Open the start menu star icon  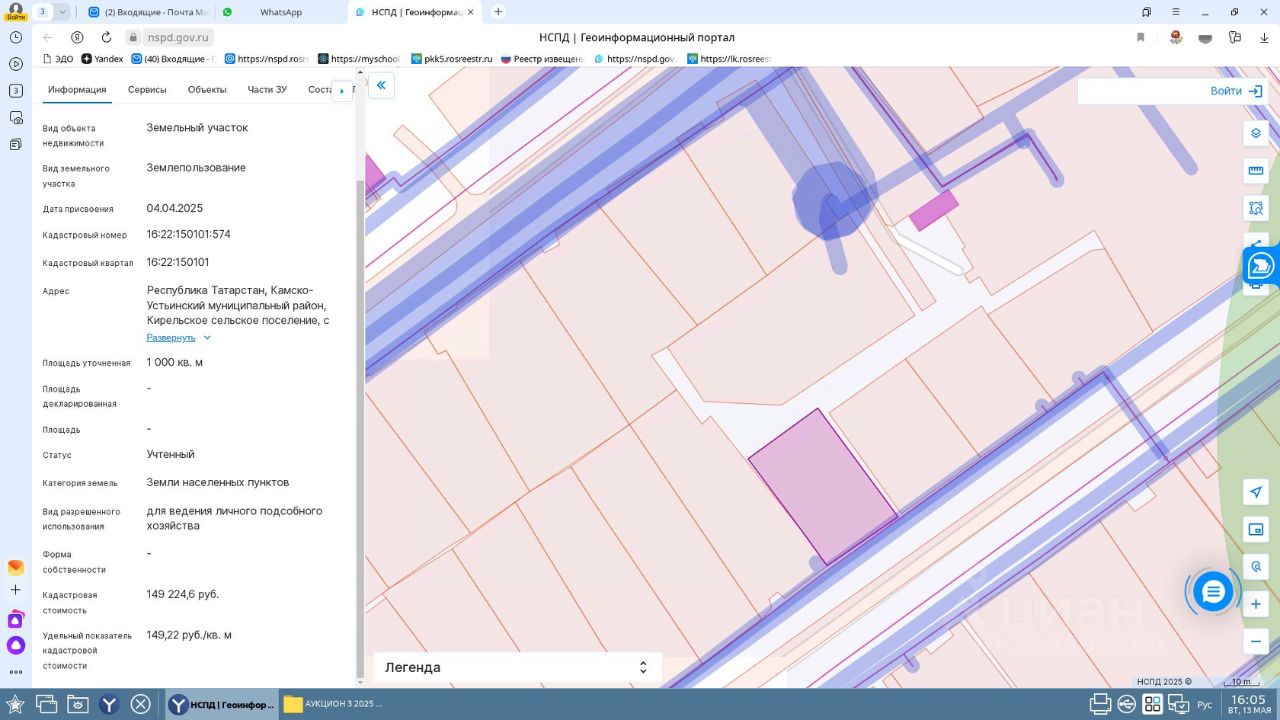16,704
